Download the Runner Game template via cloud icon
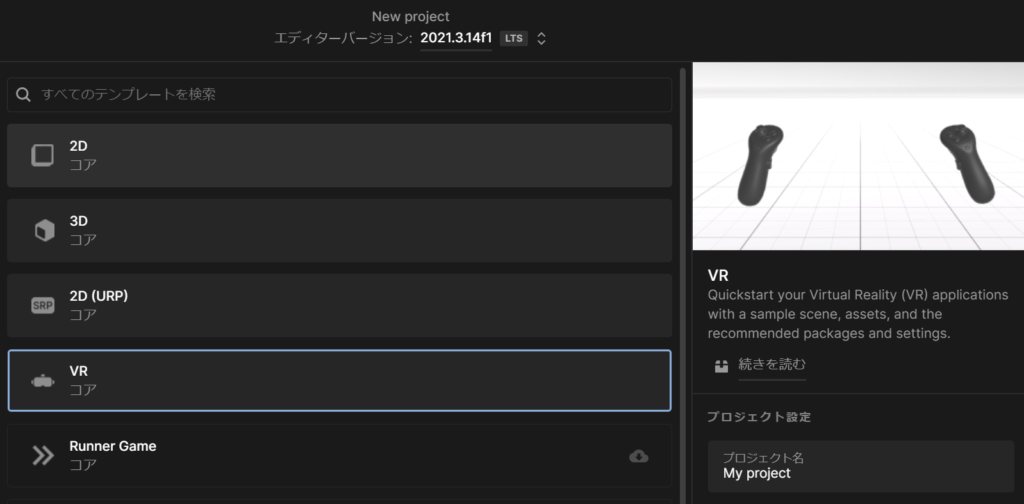 tap(639, 456)
